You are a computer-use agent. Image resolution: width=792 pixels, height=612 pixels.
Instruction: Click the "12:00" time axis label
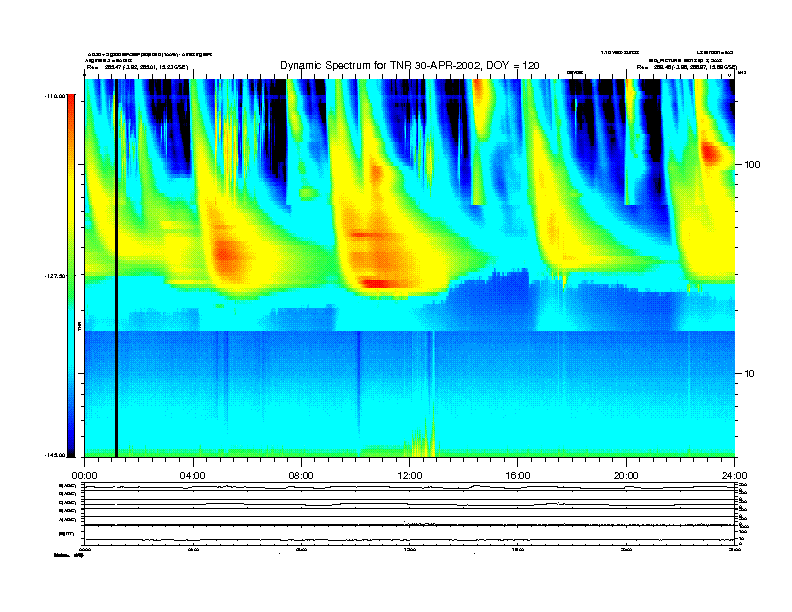(x=410, y=476)
